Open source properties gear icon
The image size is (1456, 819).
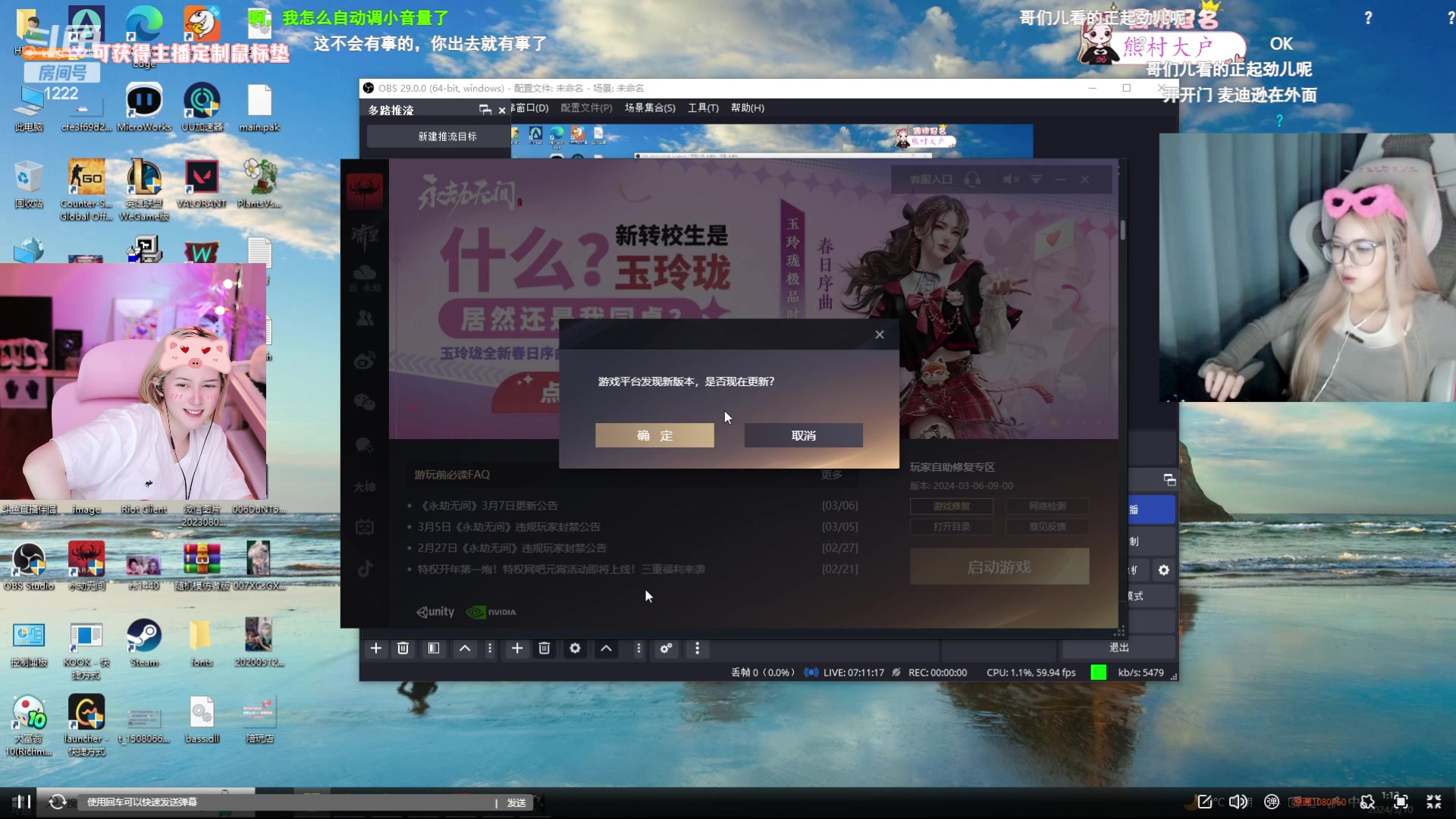[575, 648]
